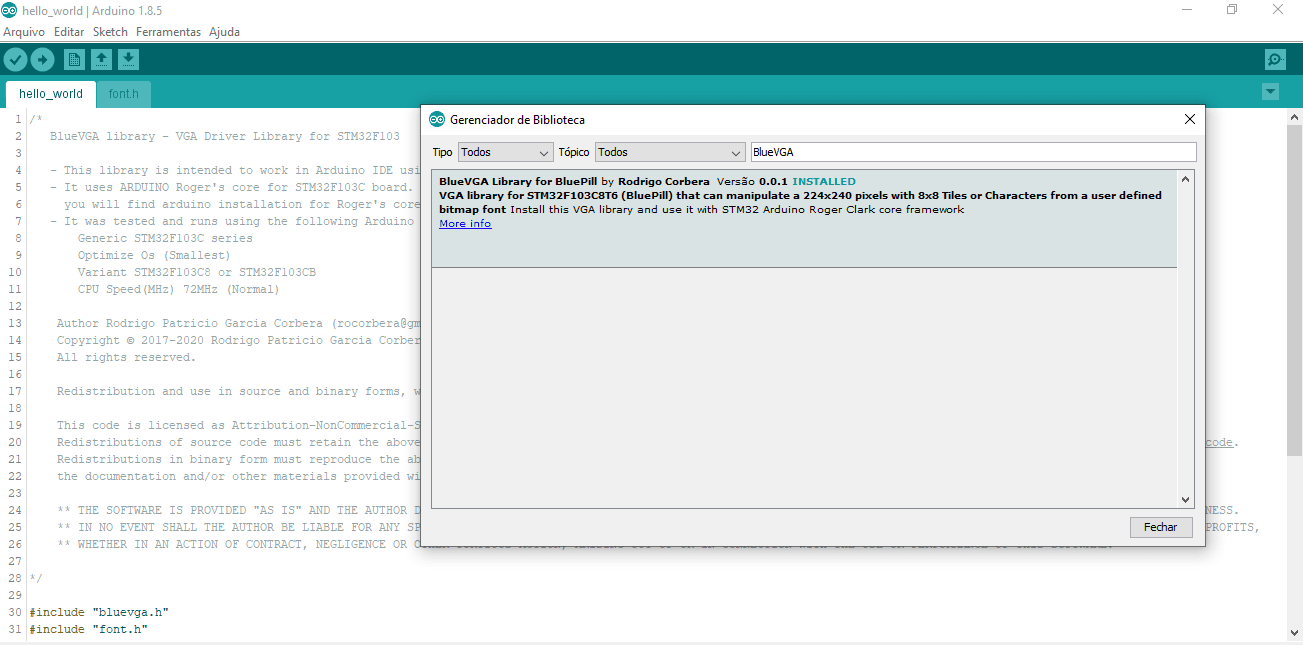
Task: Save the sketch with the down-arrow icon
Action: point(128,60)
